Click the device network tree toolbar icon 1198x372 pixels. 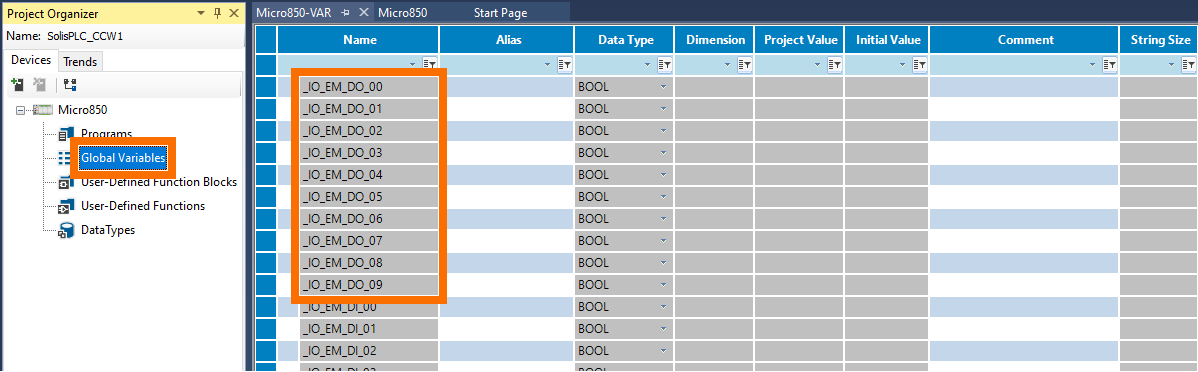[x=69, y=84]
